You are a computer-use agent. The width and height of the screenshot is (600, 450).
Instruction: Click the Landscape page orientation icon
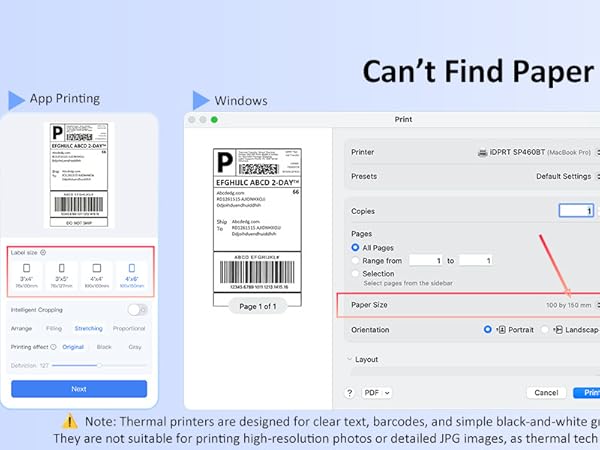pos(558,329)
